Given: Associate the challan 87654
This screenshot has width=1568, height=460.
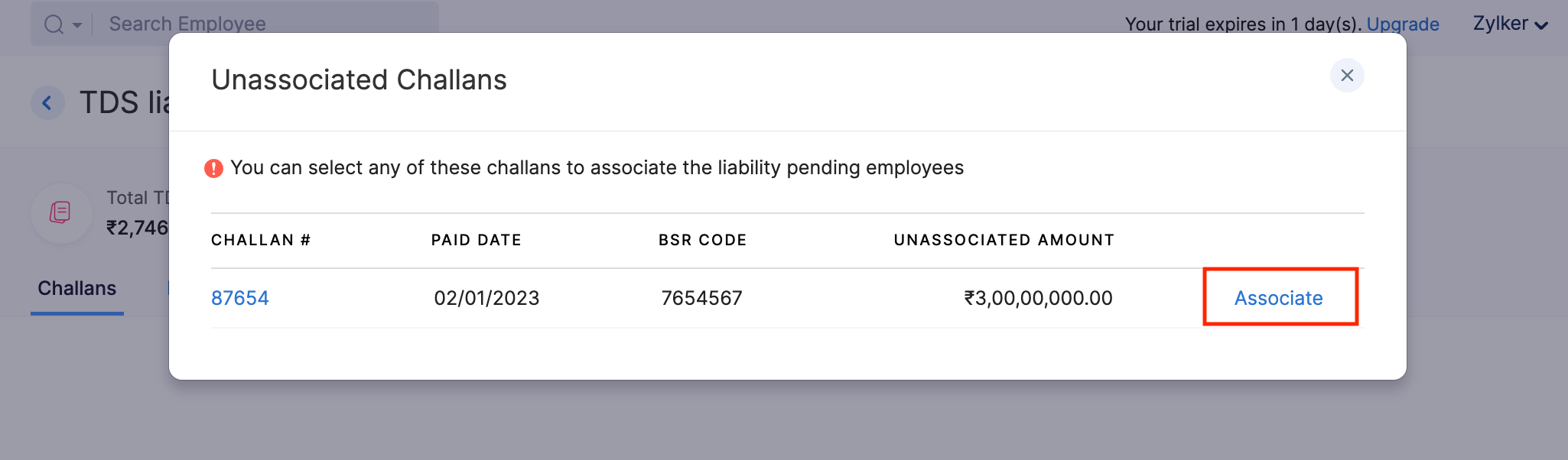Looking at the screenshot, I should pyautogui.click(x=1279, y=298).
